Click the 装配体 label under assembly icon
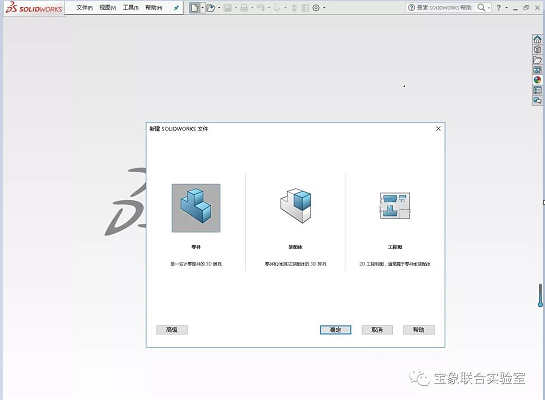Viewport: 545px width, 400px height. coord(295,247)
